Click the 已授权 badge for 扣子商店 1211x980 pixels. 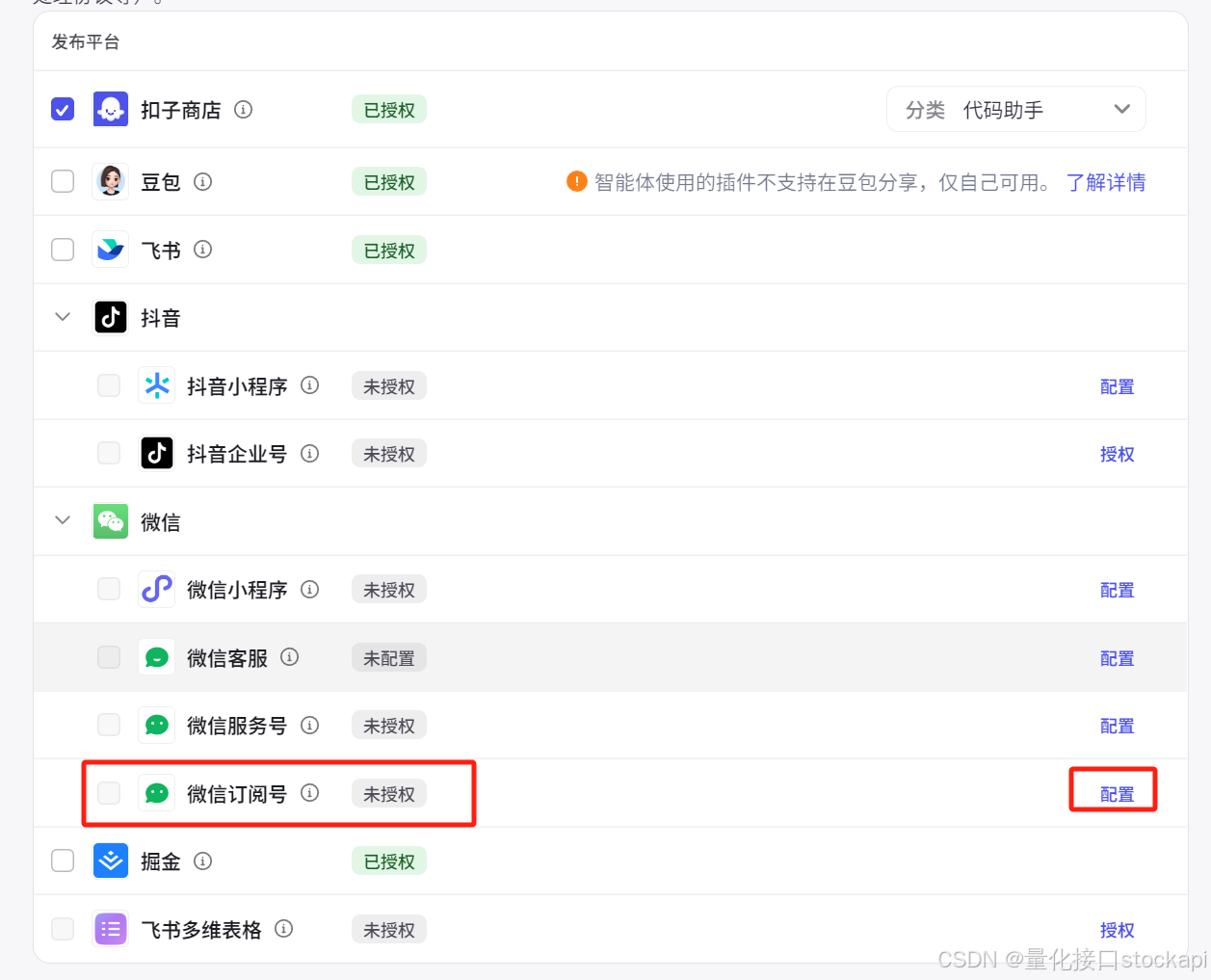click(x=389, y=110)
